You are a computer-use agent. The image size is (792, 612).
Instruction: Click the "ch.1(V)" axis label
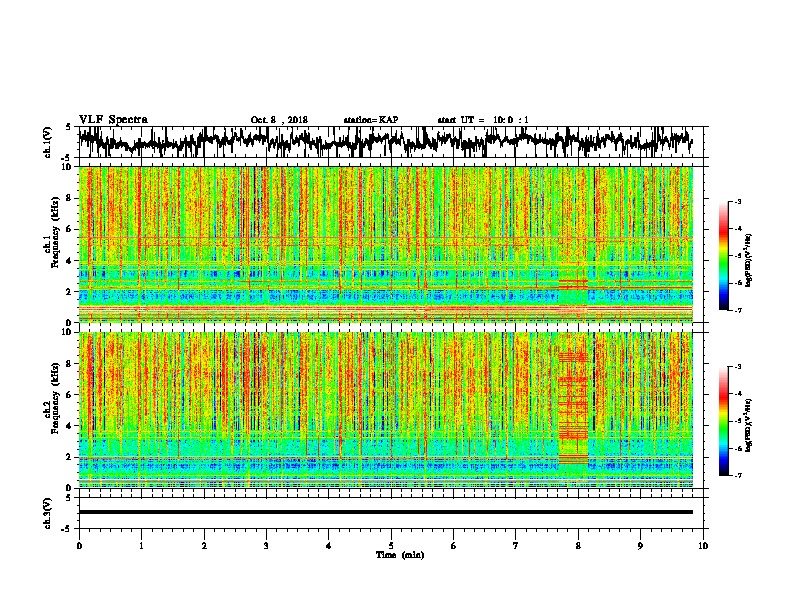coord(48,141)
